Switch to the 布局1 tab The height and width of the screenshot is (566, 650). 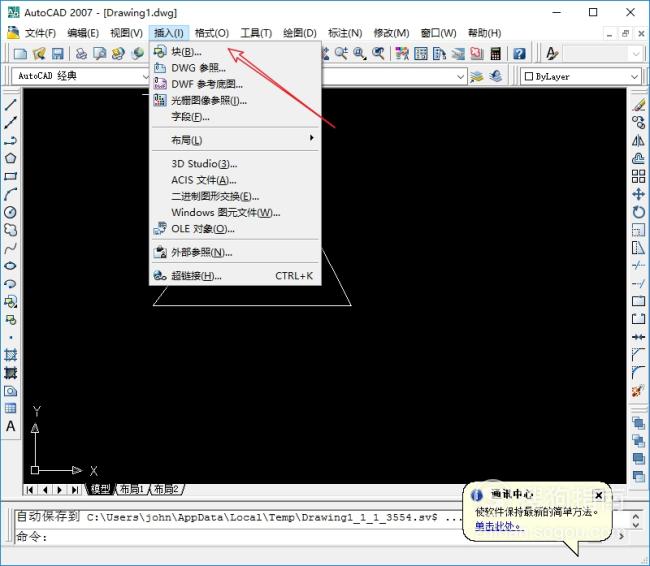131,489
